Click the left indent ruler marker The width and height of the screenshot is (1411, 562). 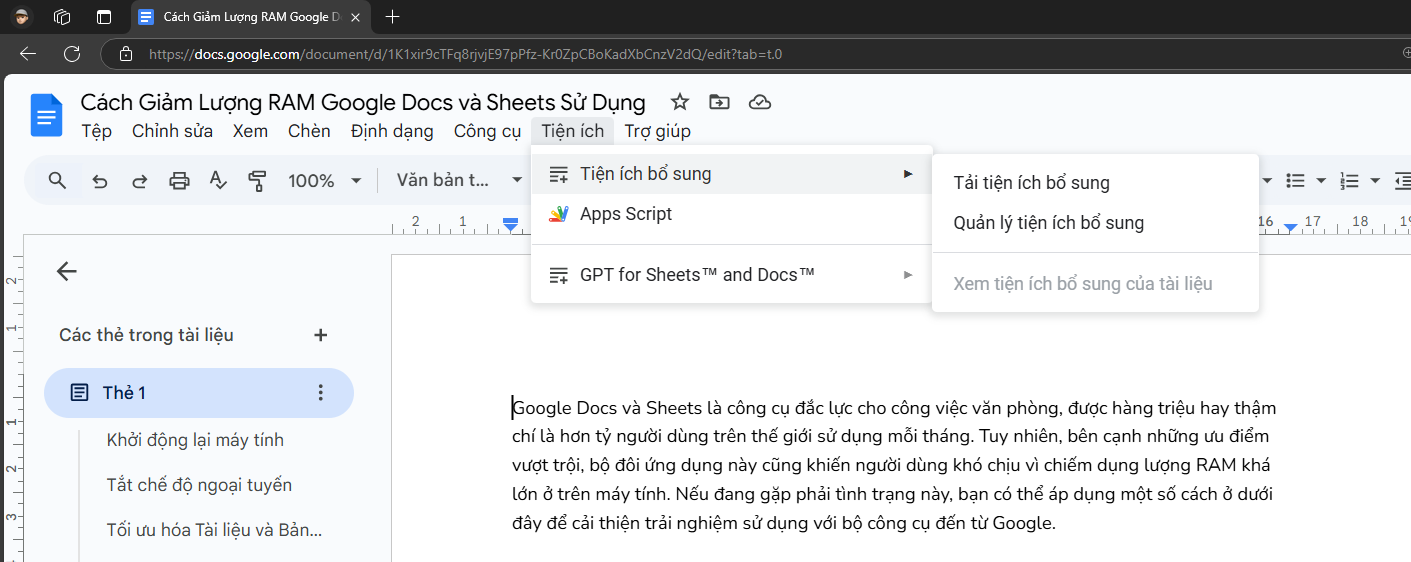[511, 224]
